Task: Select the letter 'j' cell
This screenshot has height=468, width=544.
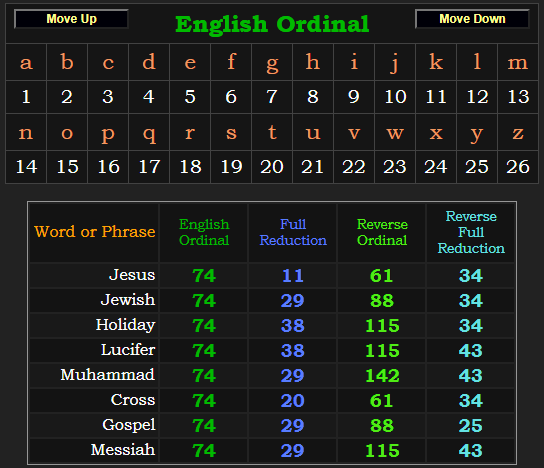Action: click(x=395, y=62)
